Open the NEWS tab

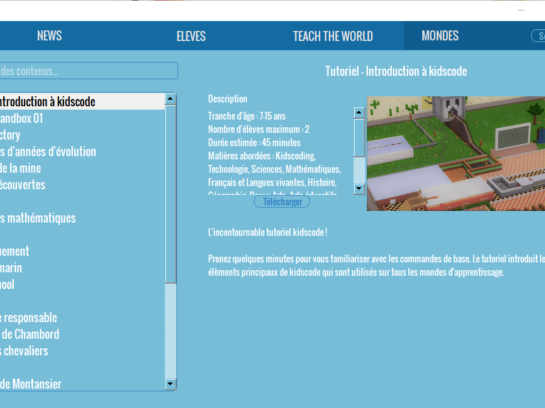49,36
